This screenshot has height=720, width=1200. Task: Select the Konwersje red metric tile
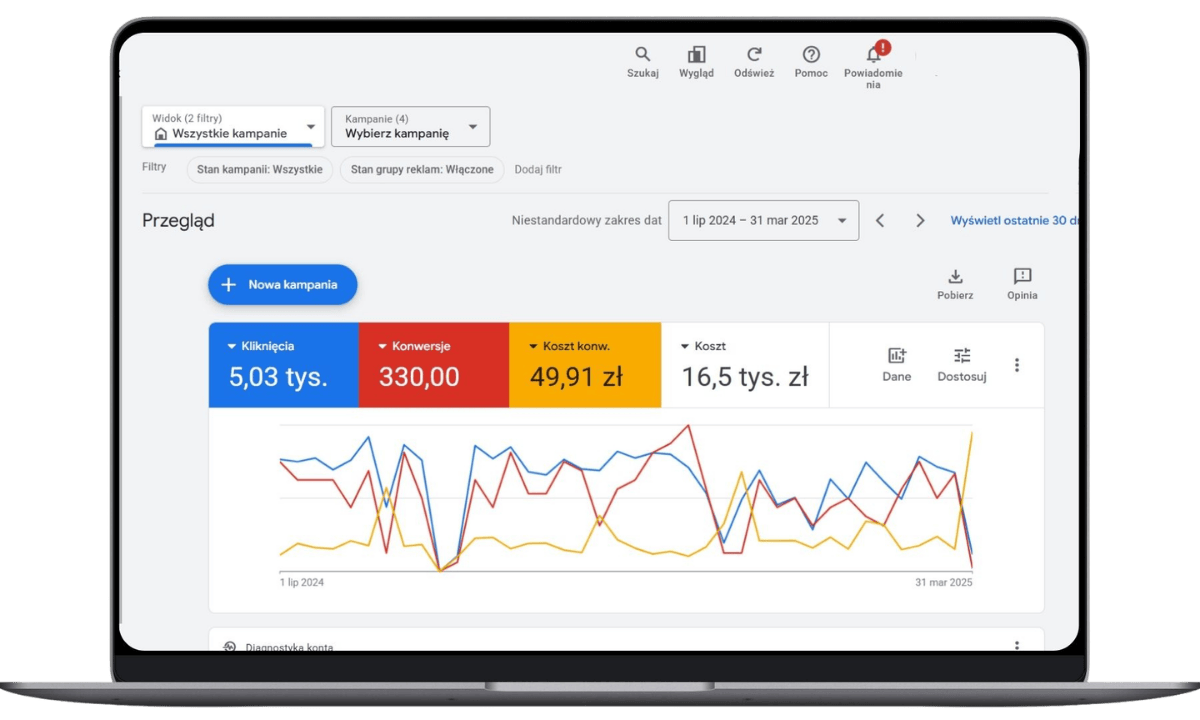coord(433,365)
